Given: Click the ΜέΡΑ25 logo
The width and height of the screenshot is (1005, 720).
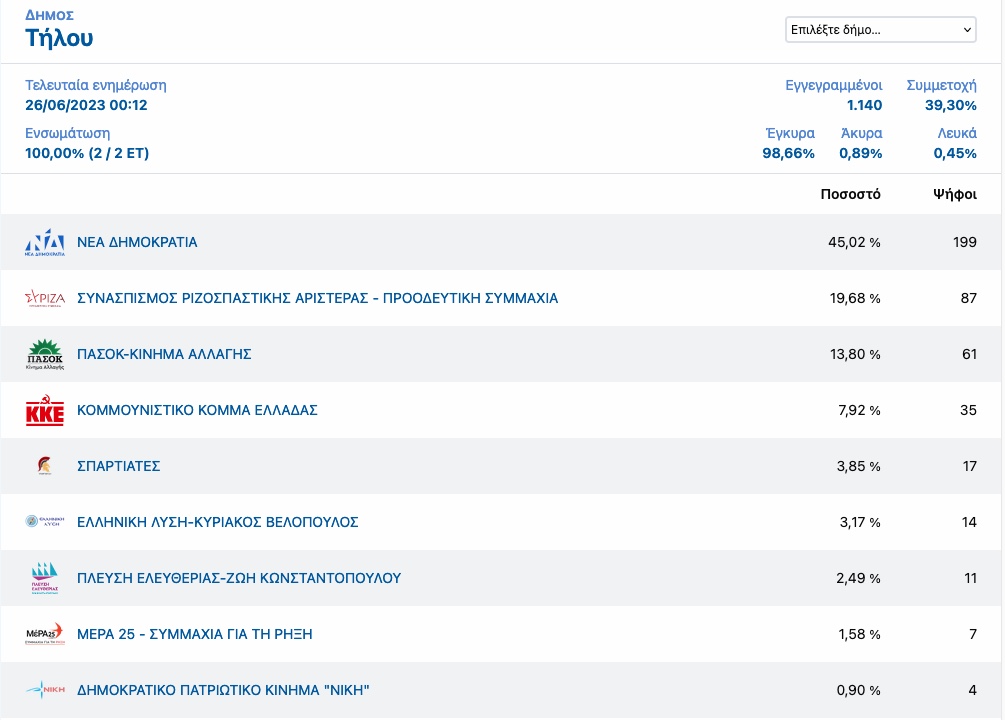Looking at the screenshot, I should (45, 633).
